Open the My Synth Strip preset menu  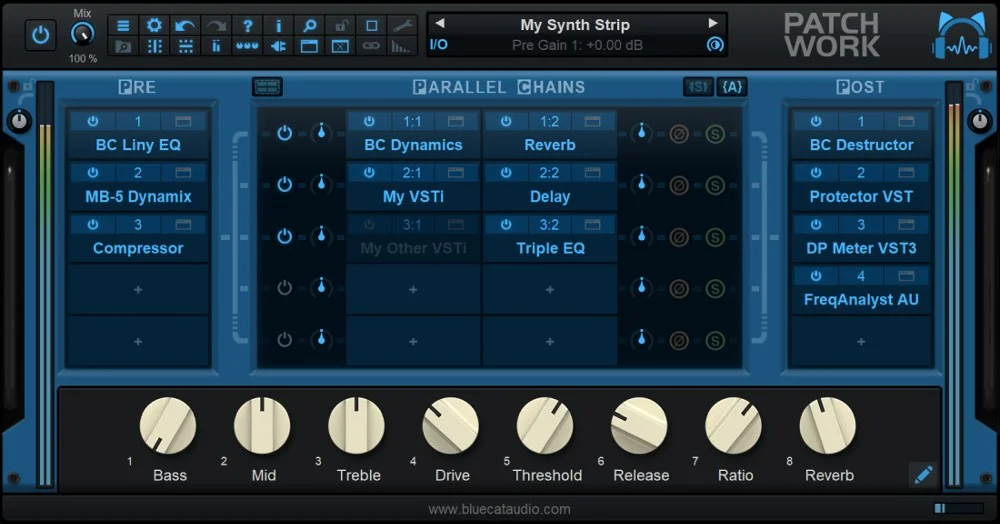coord(575,24)
